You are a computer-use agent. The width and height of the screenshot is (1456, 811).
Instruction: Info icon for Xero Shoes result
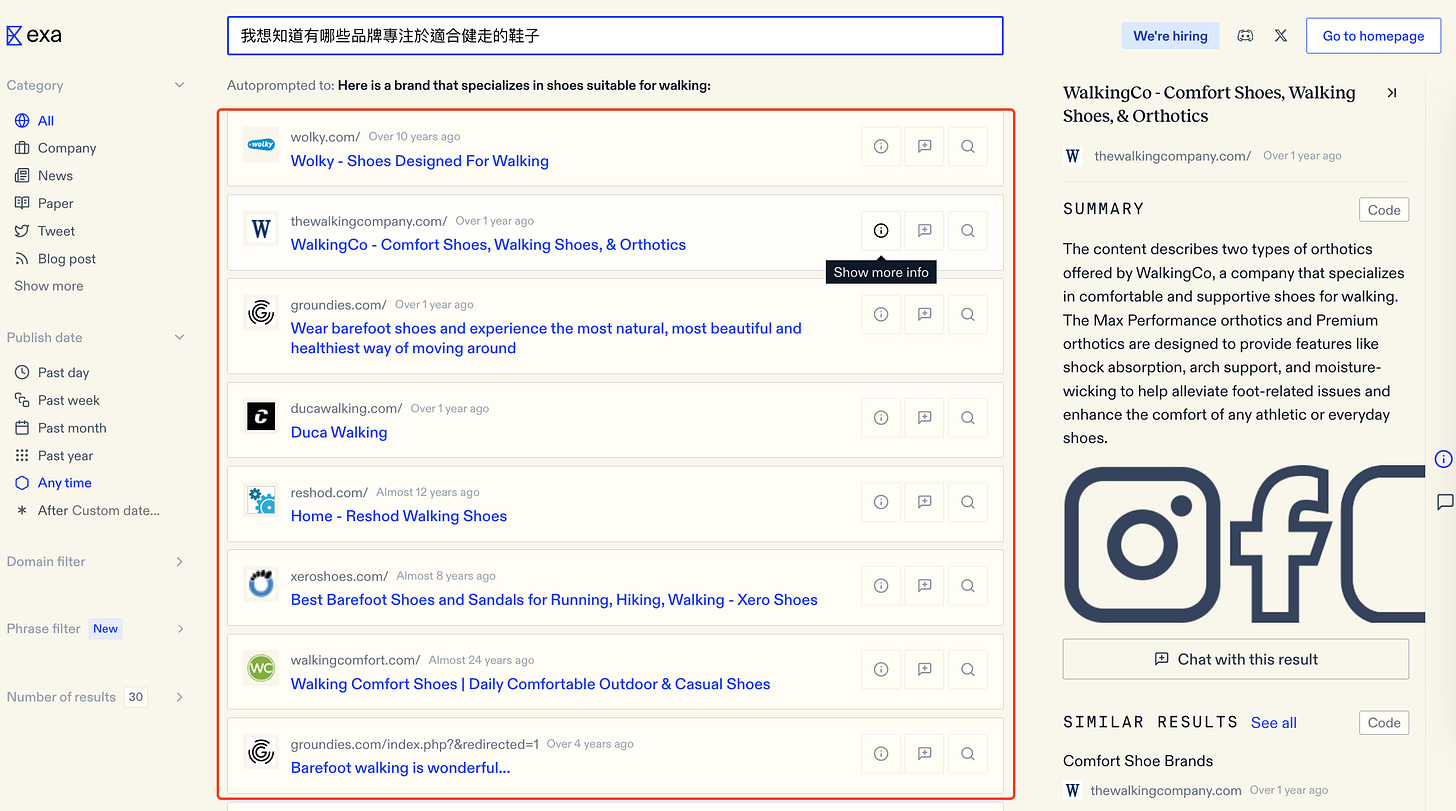[x=881, y=586]
